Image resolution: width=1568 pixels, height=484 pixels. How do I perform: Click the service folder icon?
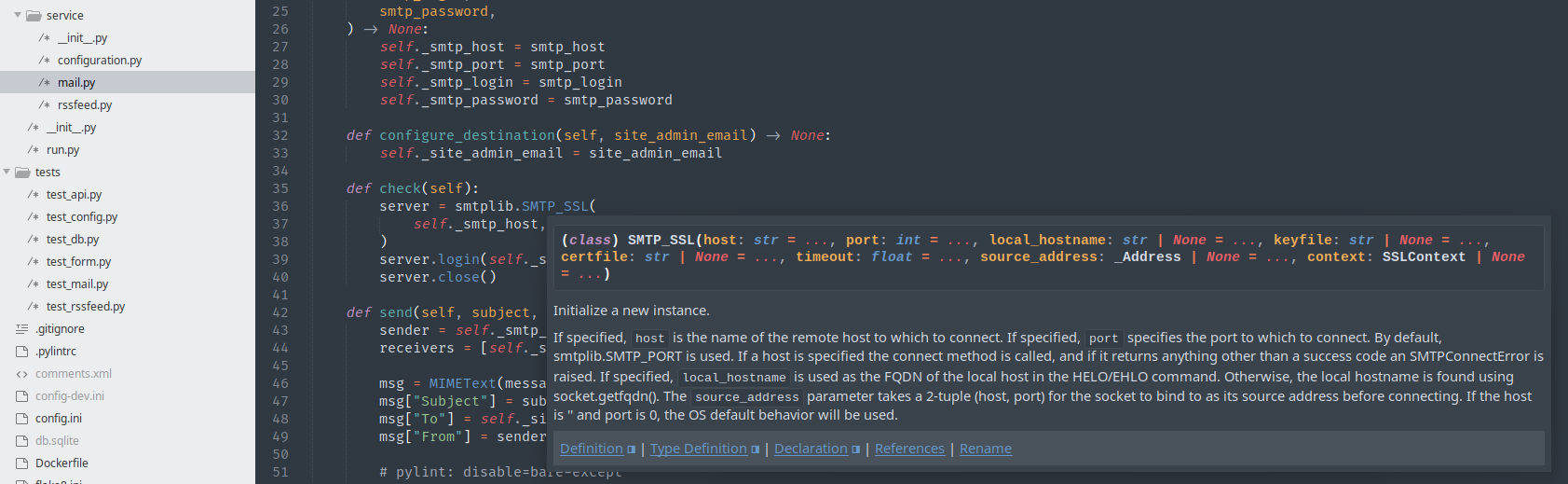pyautogui.click(x=34, y=16)
